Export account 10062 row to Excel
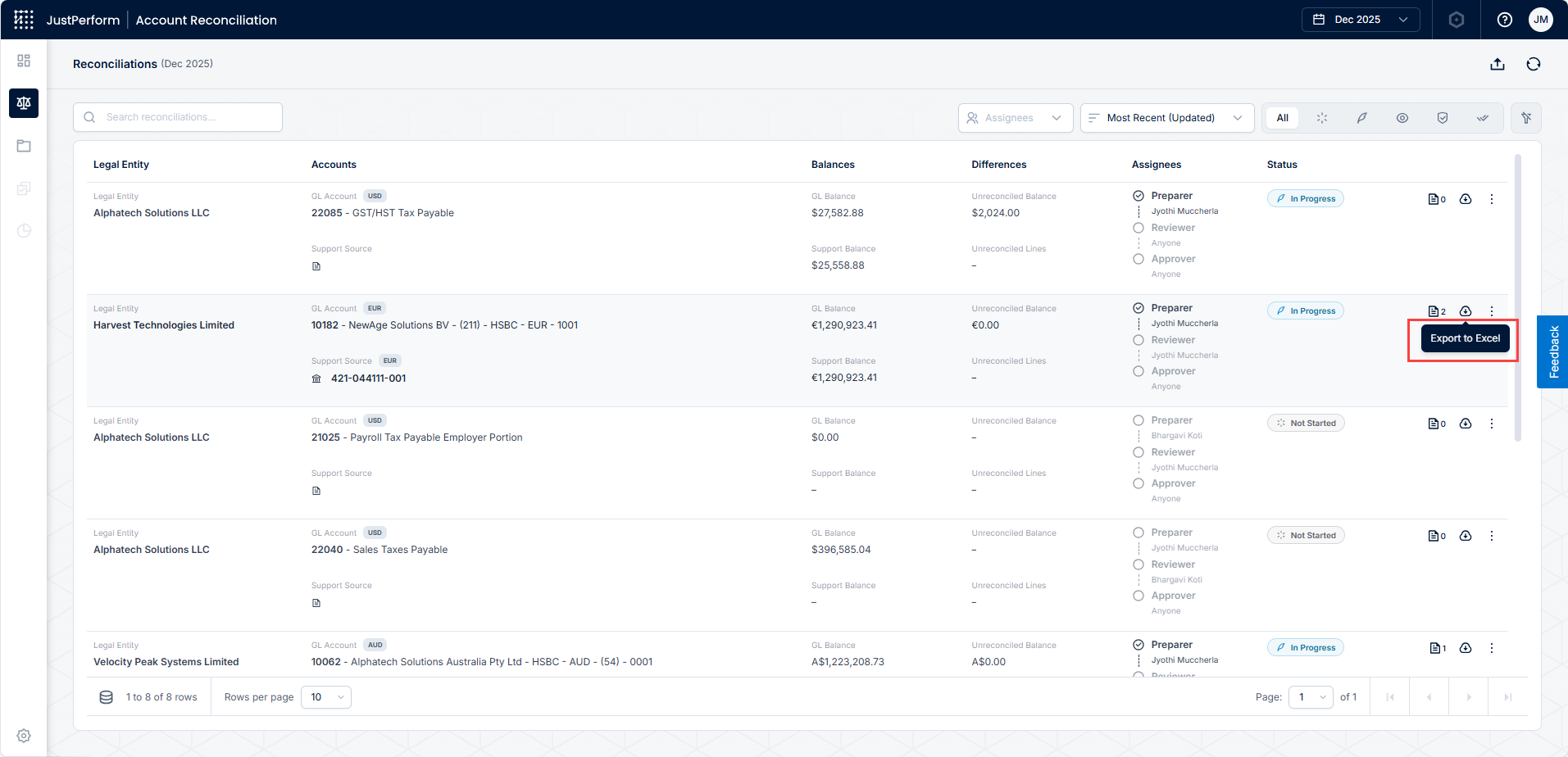This screenshot has width=1568, height=757. pyautogui.click(x=1466, y=648)
